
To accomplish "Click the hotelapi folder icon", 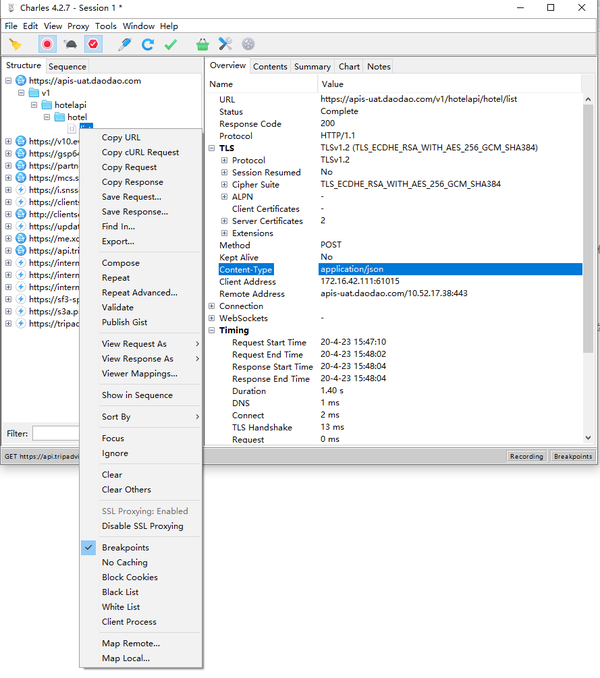I will [46, 105].
